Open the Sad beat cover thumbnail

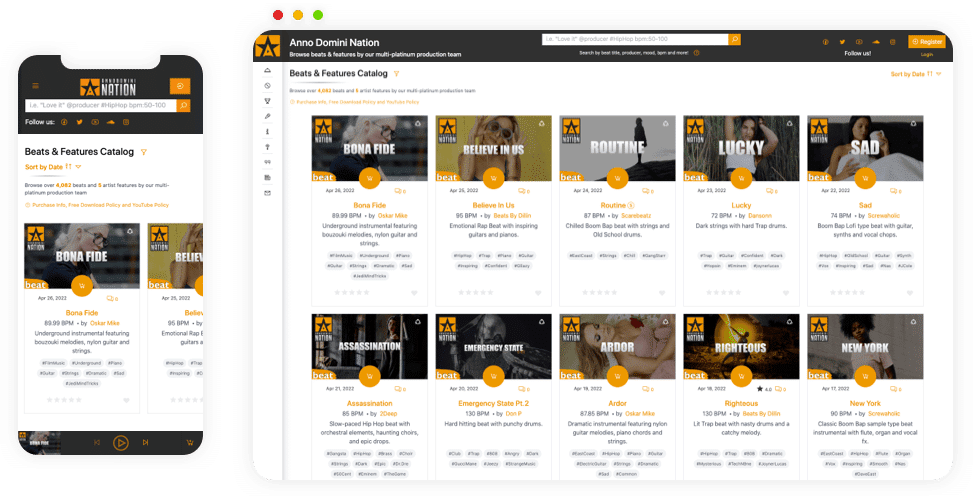865,148
